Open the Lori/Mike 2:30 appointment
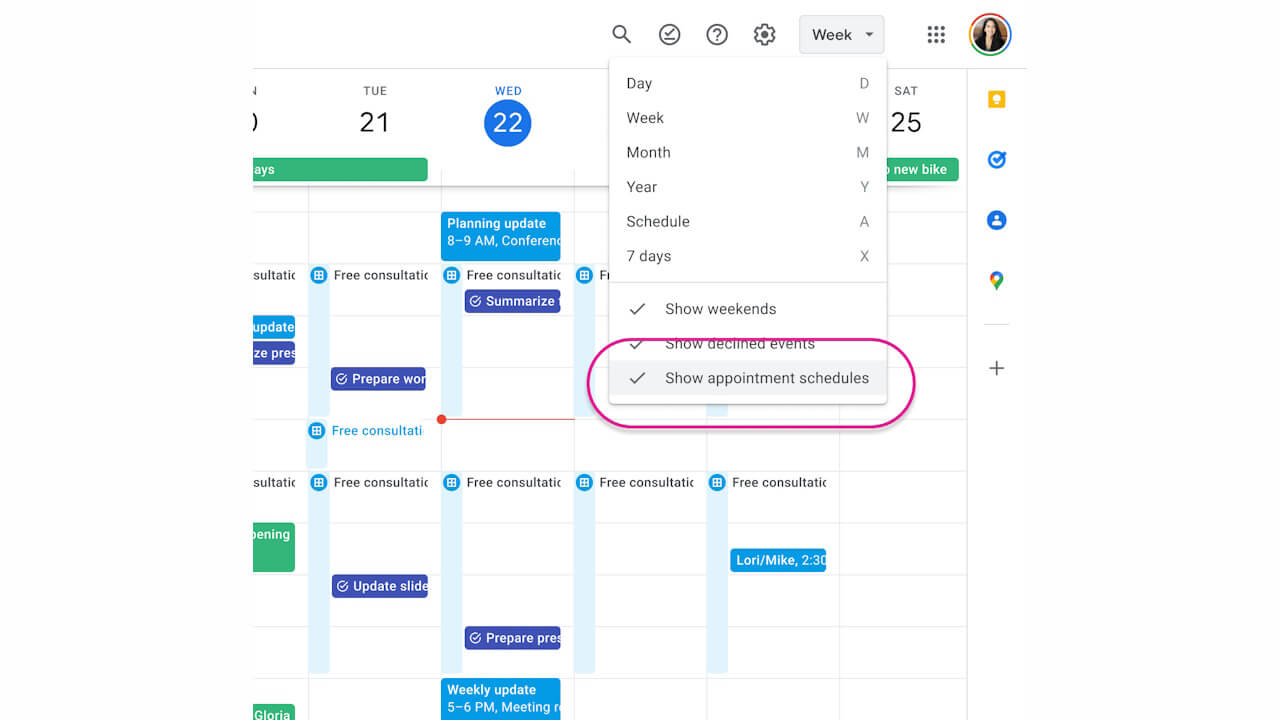This screenshot has height=720, width=1280. [x=778, y=559]
